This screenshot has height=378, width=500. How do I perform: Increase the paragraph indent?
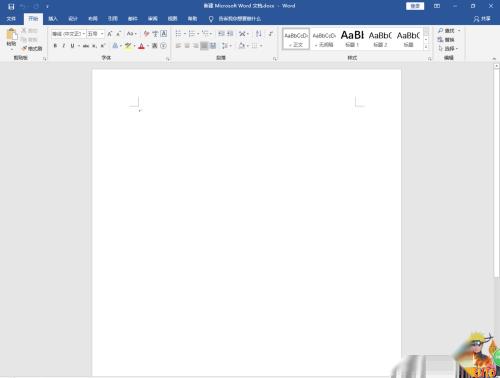[x=230, y=34]
